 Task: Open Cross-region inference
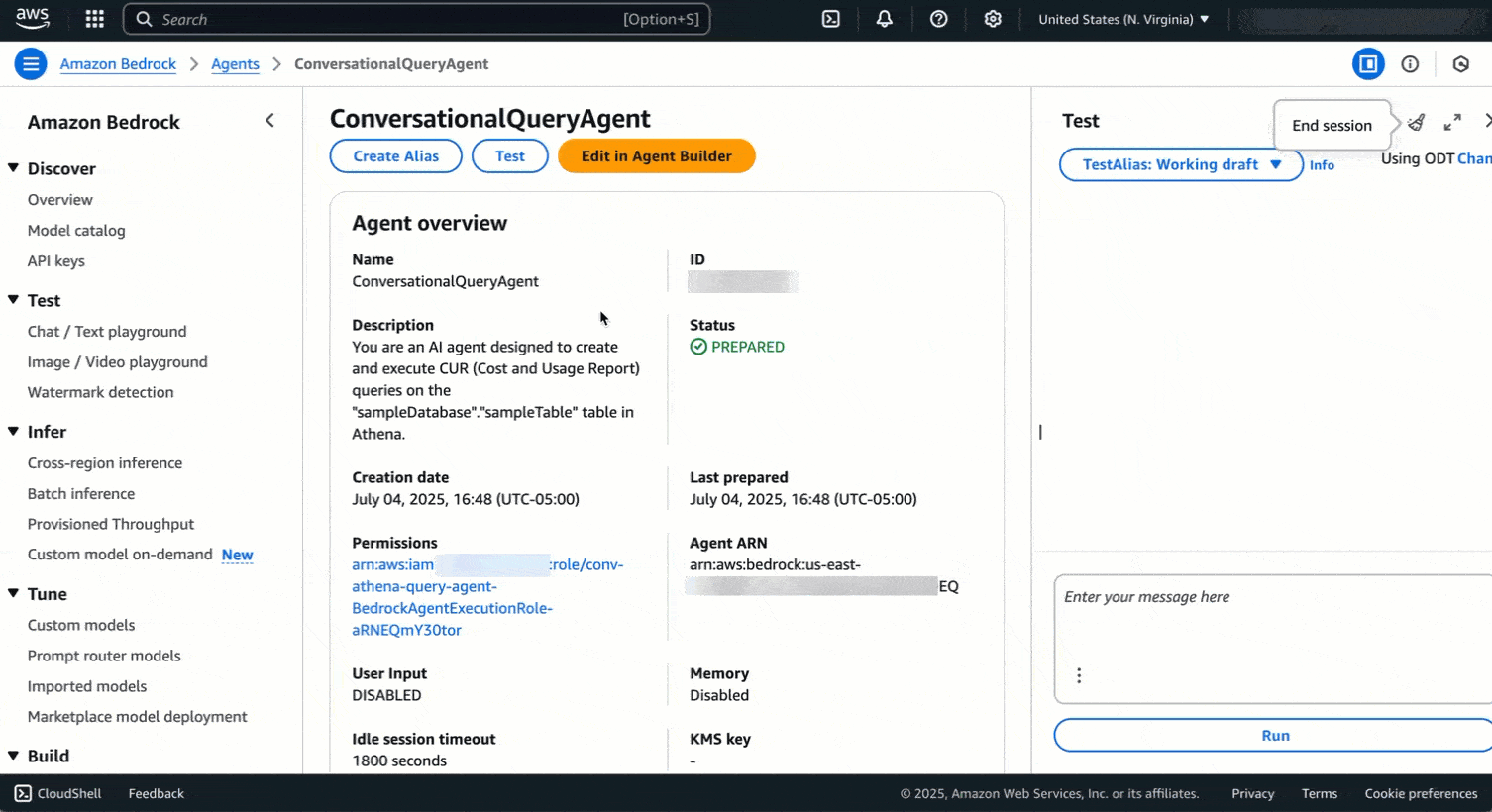tap(105, 463)
